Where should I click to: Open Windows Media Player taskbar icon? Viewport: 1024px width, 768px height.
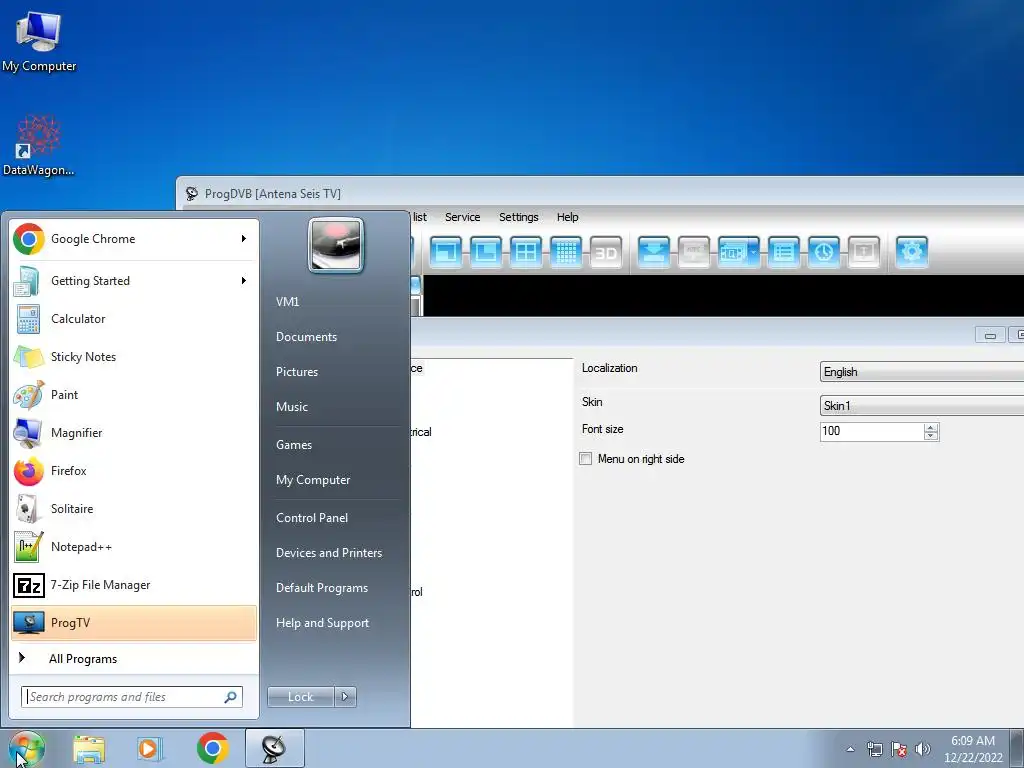click(149, 748)
